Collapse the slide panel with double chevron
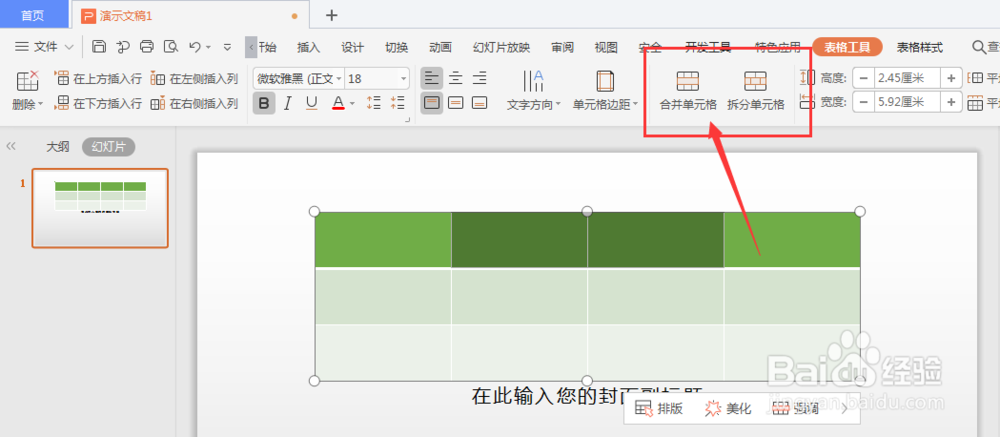This screenshot has height=437, width=1000. click(x=11, y=146)
